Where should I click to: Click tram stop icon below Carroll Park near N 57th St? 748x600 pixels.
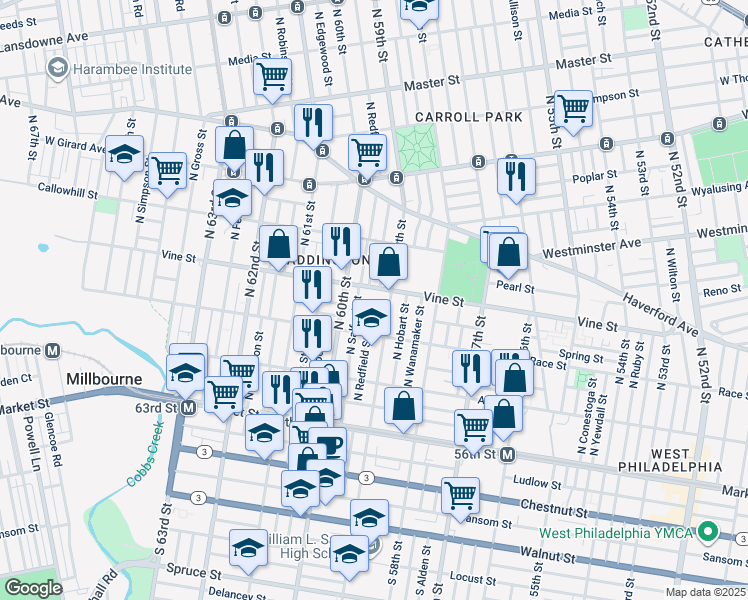pyautogui.click(x=478, y=162)
